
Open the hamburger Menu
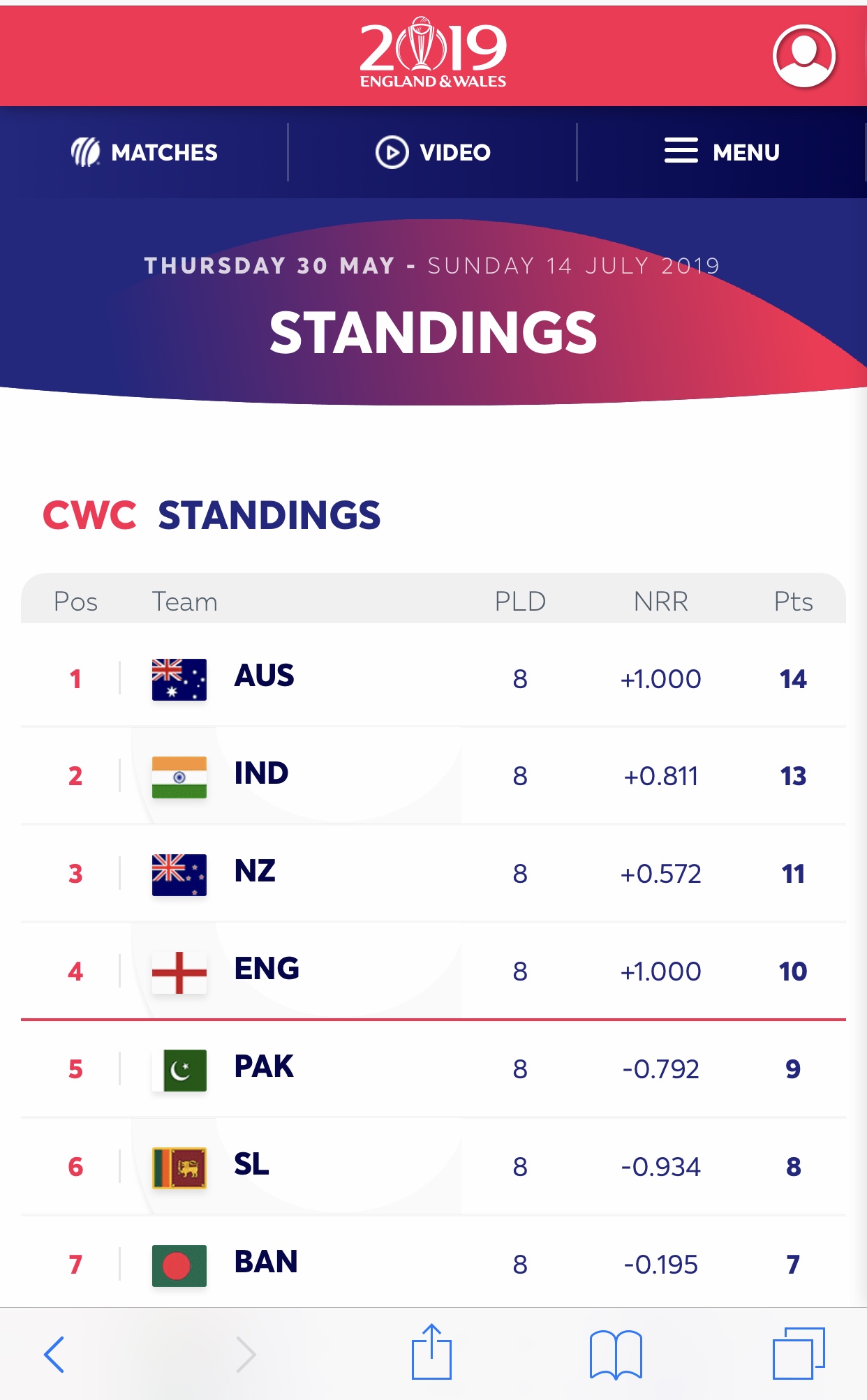click(x=722, y=151)
